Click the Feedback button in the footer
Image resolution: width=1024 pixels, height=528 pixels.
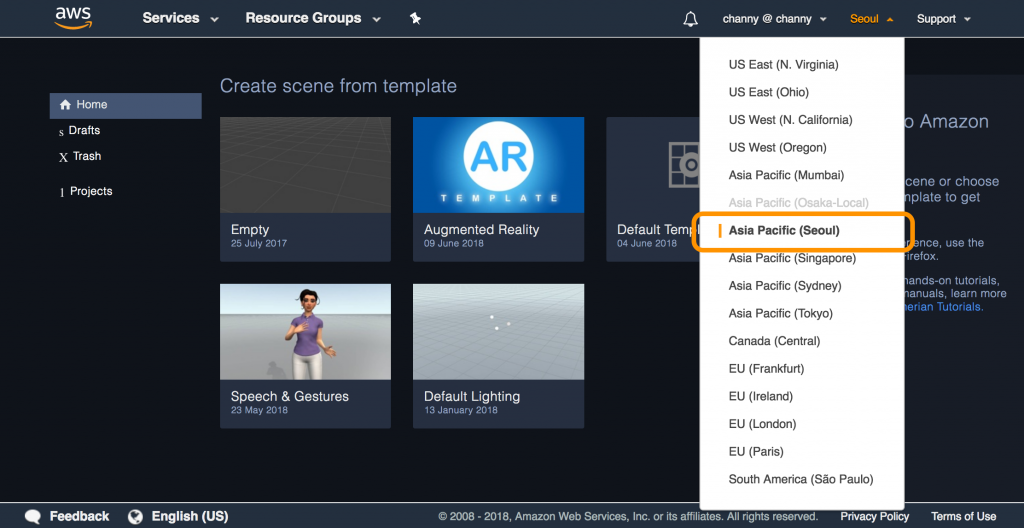pyautogui.click(x=67, y=516)
